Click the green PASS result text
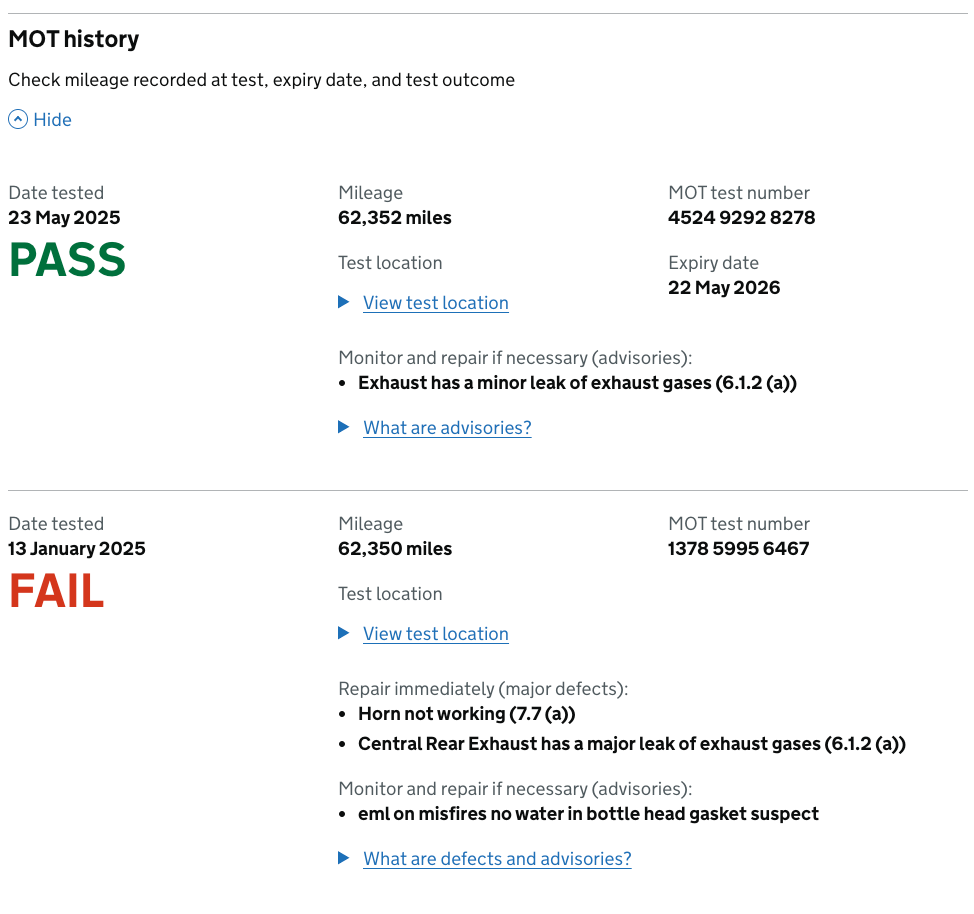Image resolution: width=974 pixels, height=914 pixels. click(67, 260)
